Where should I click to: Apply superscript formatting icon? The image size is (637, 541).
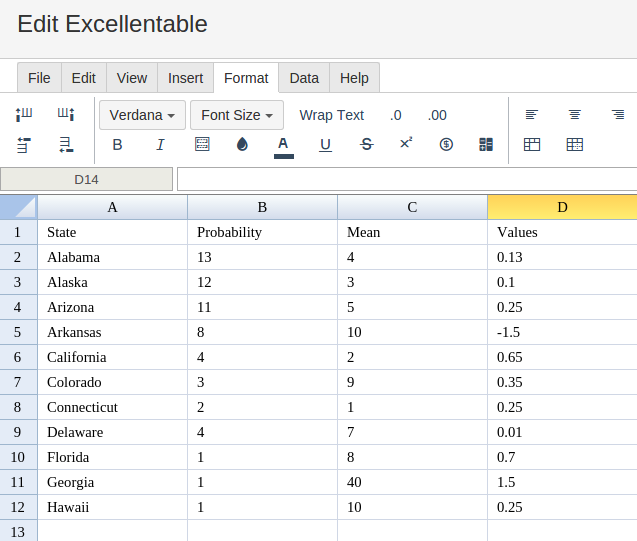pos(406,143)
